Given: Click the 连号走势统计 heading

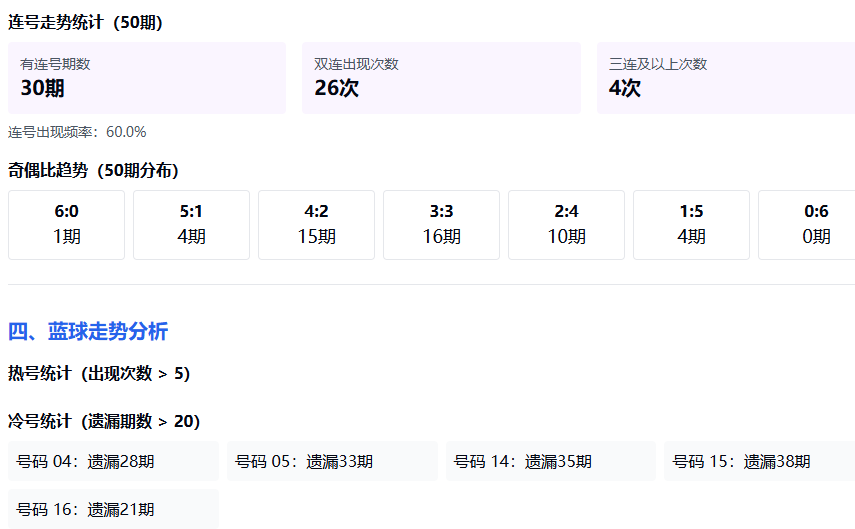Looking at the screenshot, I should coord(85,22).
